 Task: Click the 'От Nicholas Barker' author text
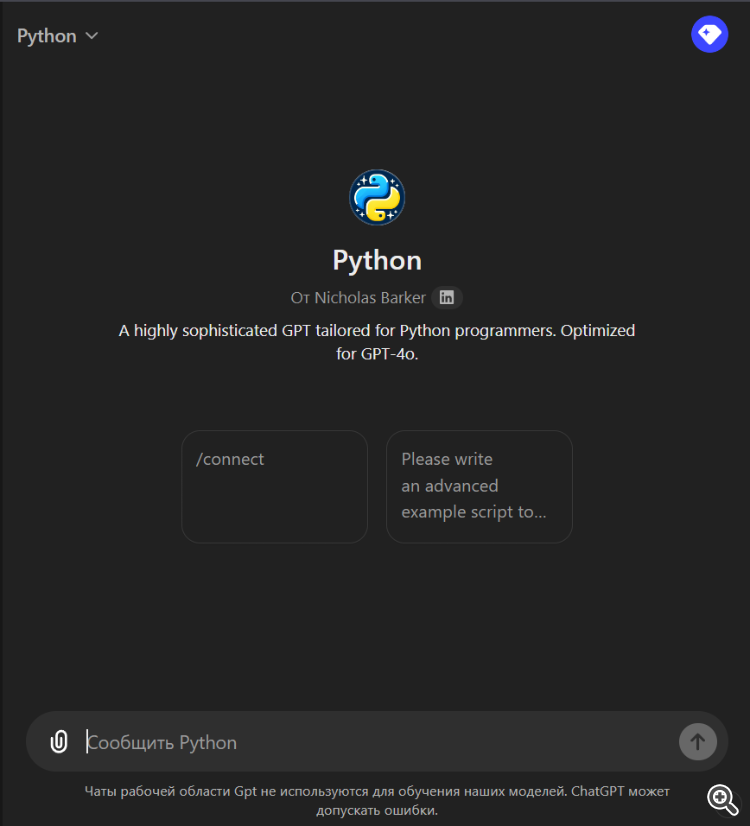point(358,298)
